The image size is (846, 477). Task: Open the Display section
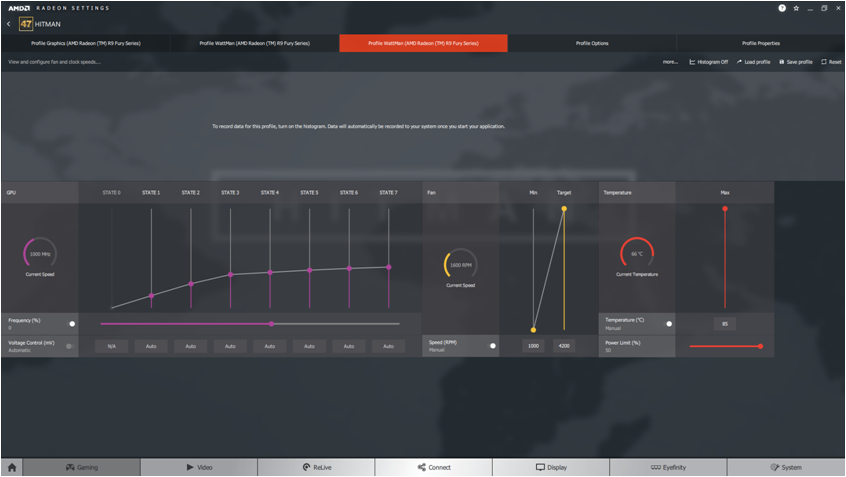click(551, 467)
